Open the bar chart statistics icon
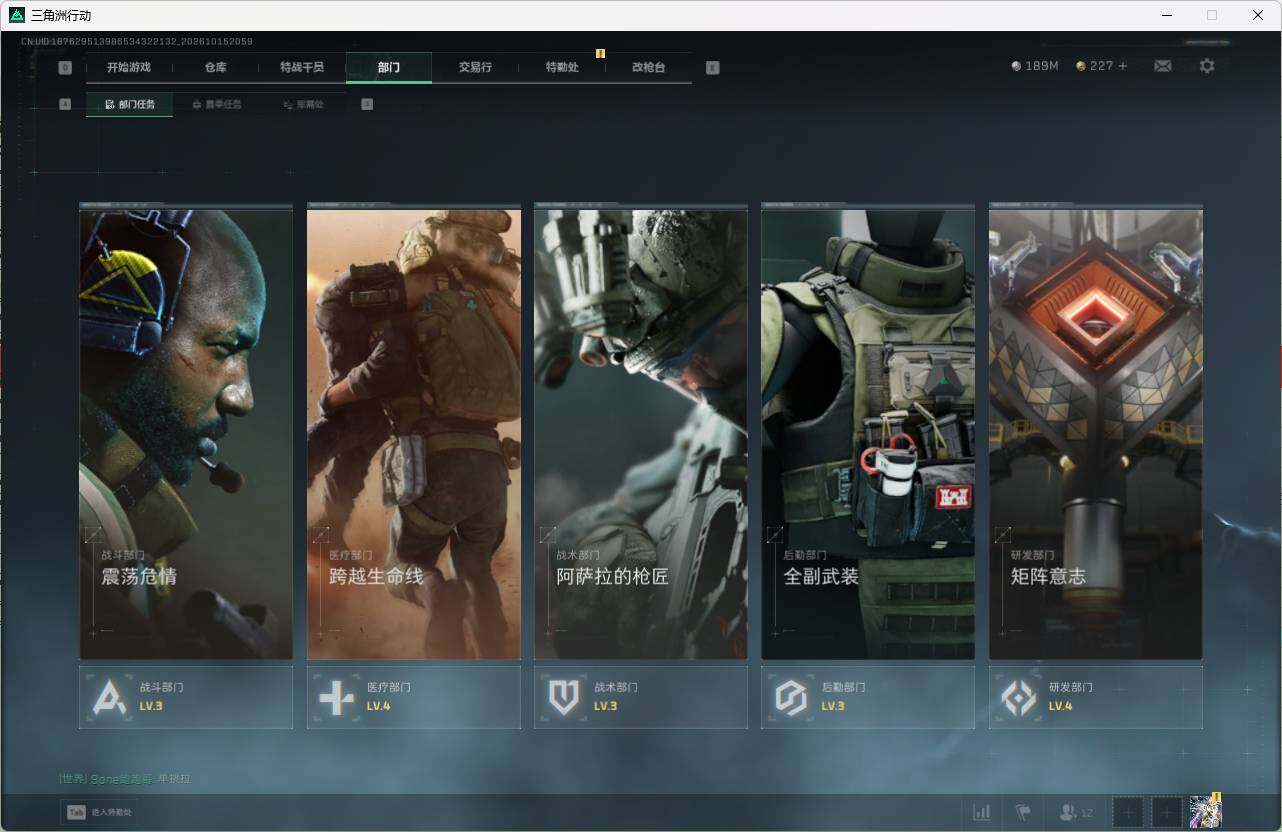The height and width of the screenshot is (832, 1282). pos(982,812)
